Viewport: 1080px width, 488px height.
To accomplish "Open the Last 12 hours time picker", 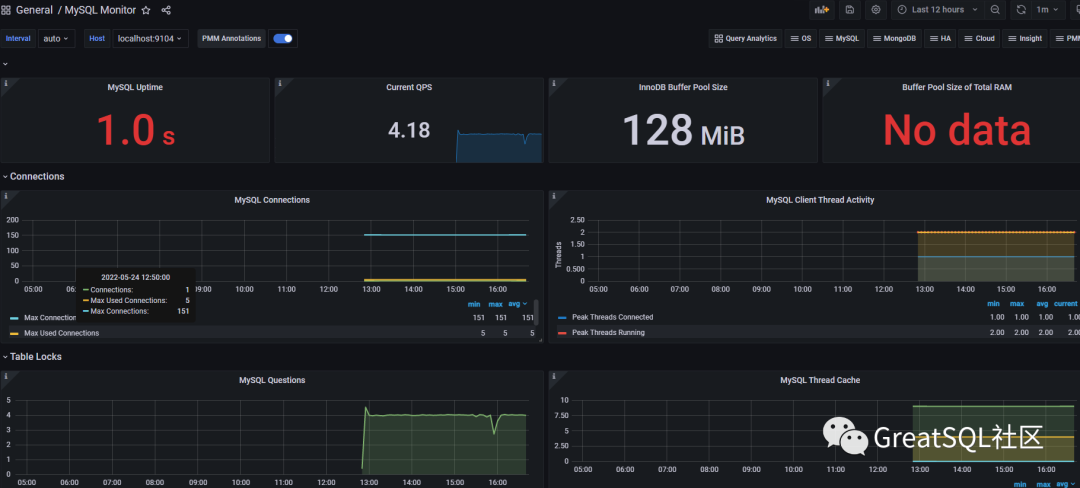I will pyautogui.click(x=937, y=10).
